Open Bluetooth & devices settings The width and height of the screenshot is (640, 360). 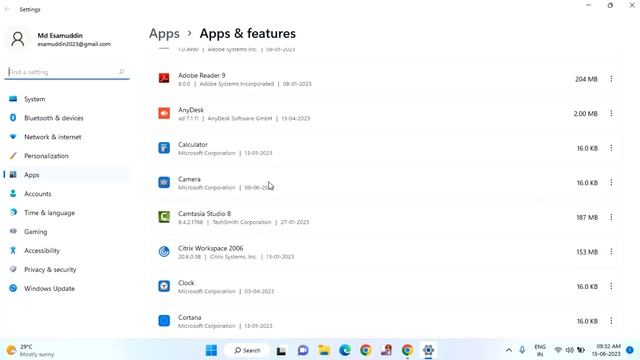[x=67, y=118]
